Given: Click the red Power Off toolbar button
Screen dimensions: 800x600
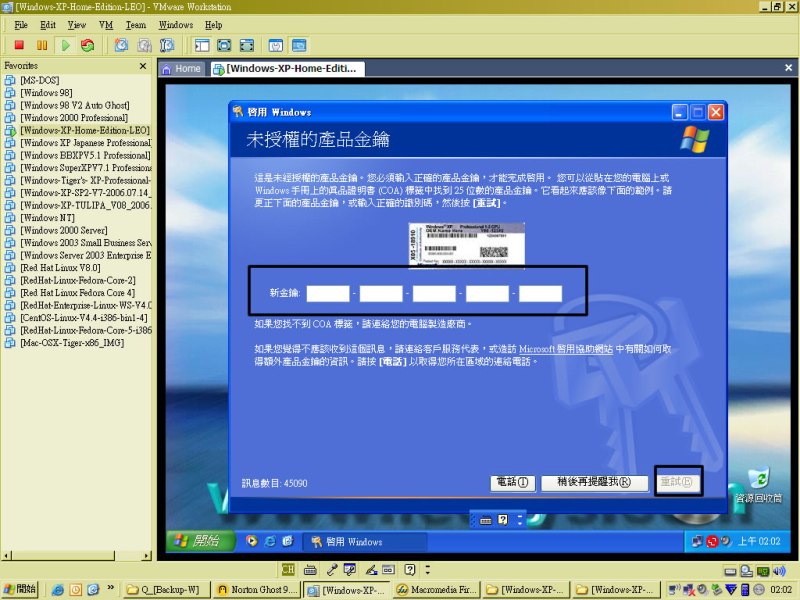Looking at the screenshot, I should (19, 45).
